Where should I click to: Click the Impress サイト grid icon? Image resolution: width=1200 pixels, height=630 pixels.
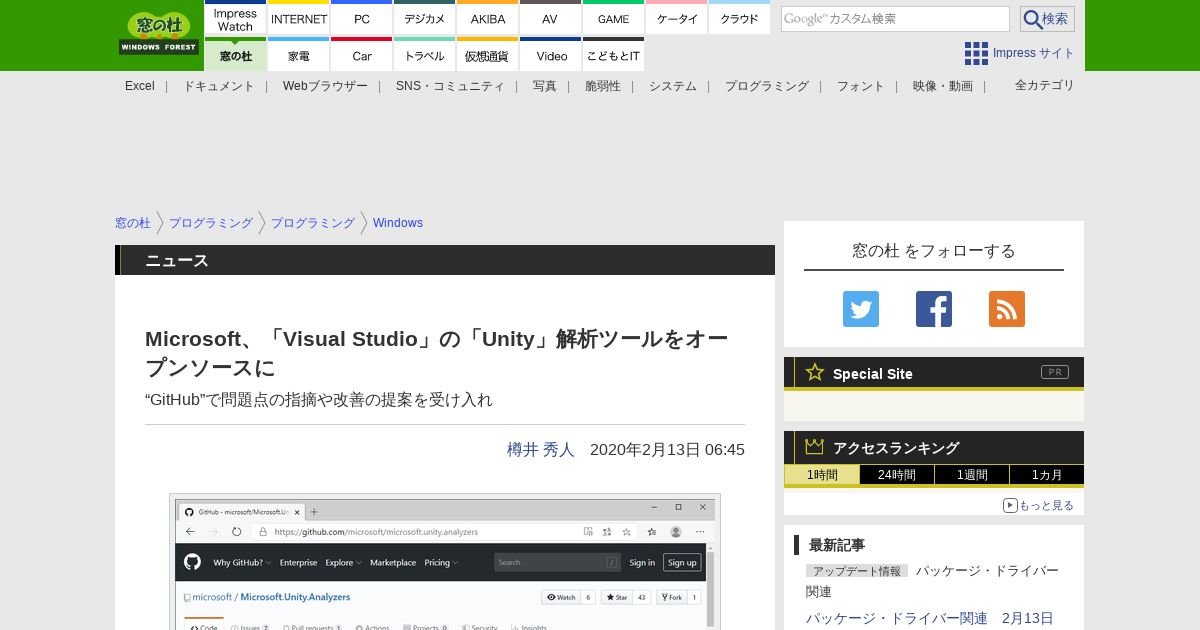point(976,53)
